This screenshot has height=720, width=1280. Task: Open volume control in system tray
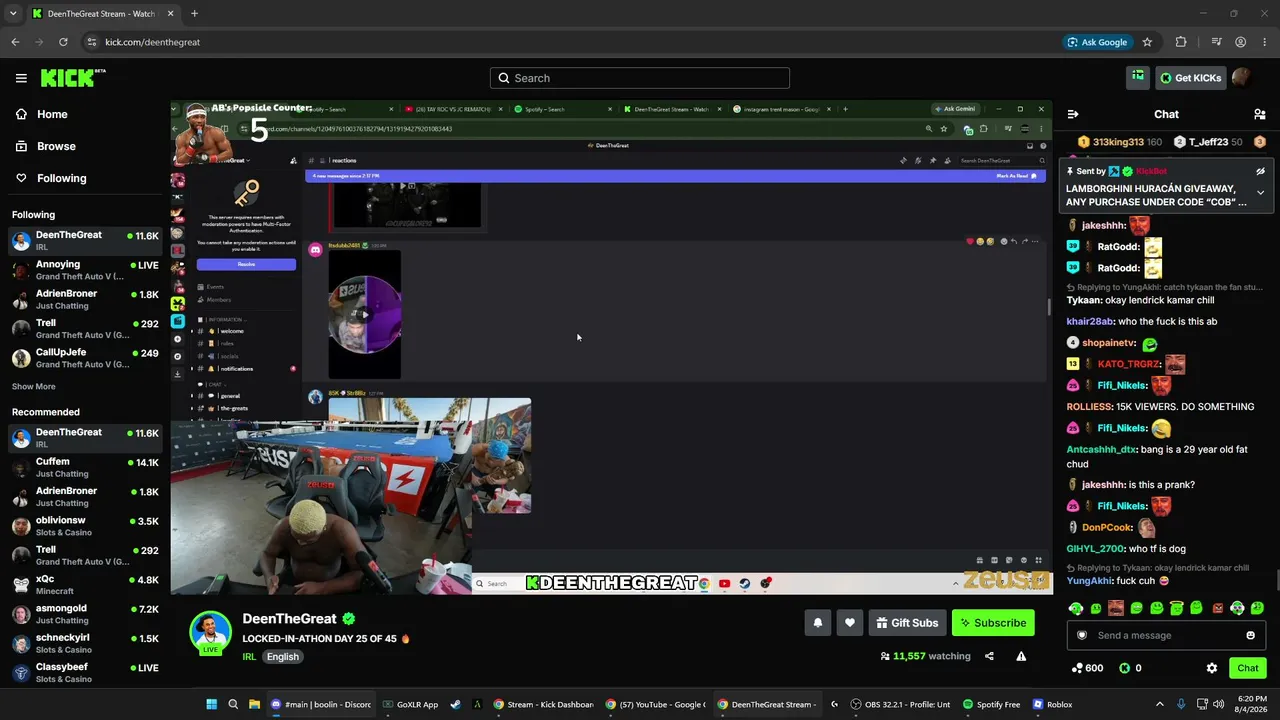click(1218, 704)
